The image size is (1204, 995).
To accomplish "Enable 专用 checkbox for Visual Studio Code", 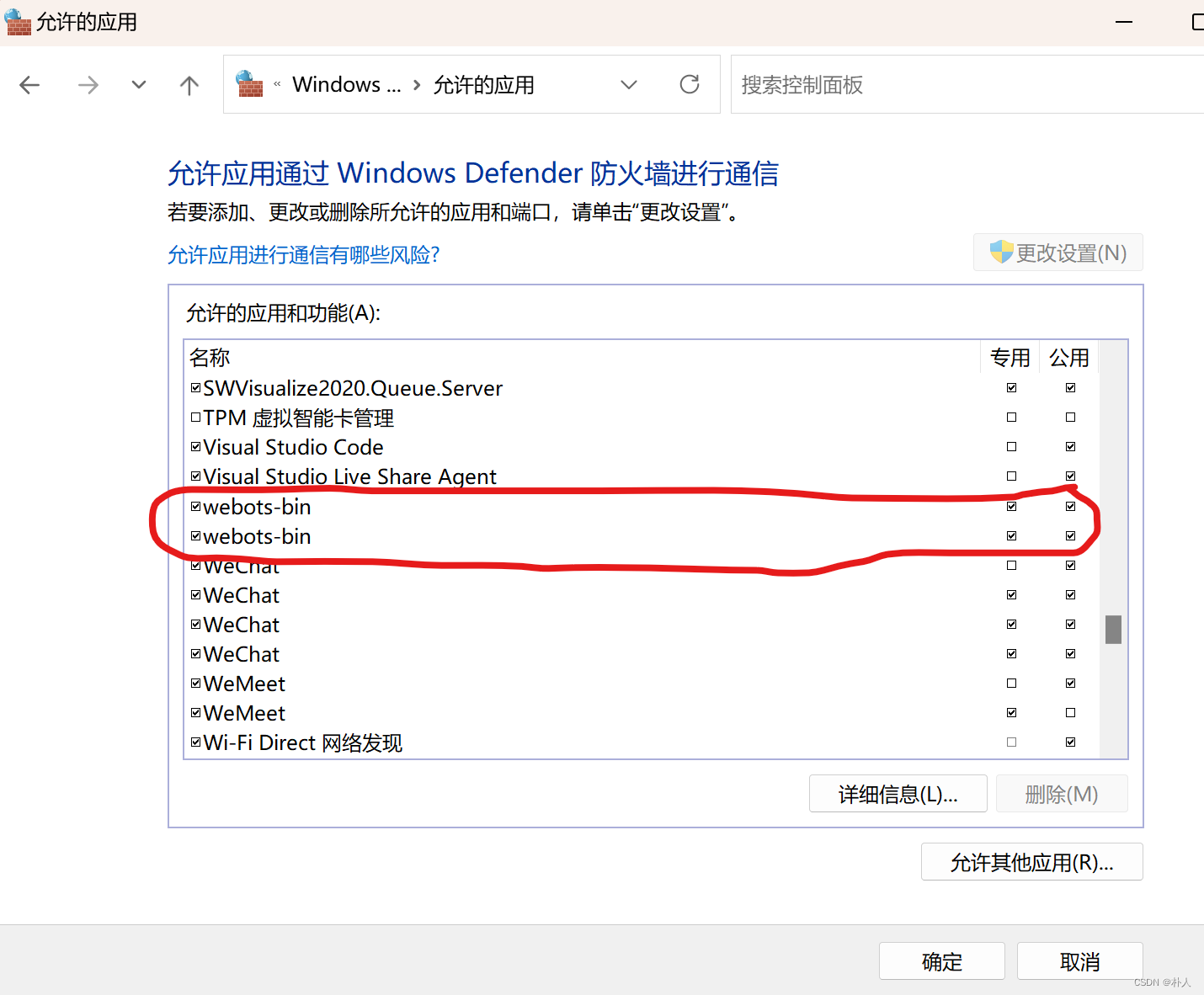I will [1011, 447].
